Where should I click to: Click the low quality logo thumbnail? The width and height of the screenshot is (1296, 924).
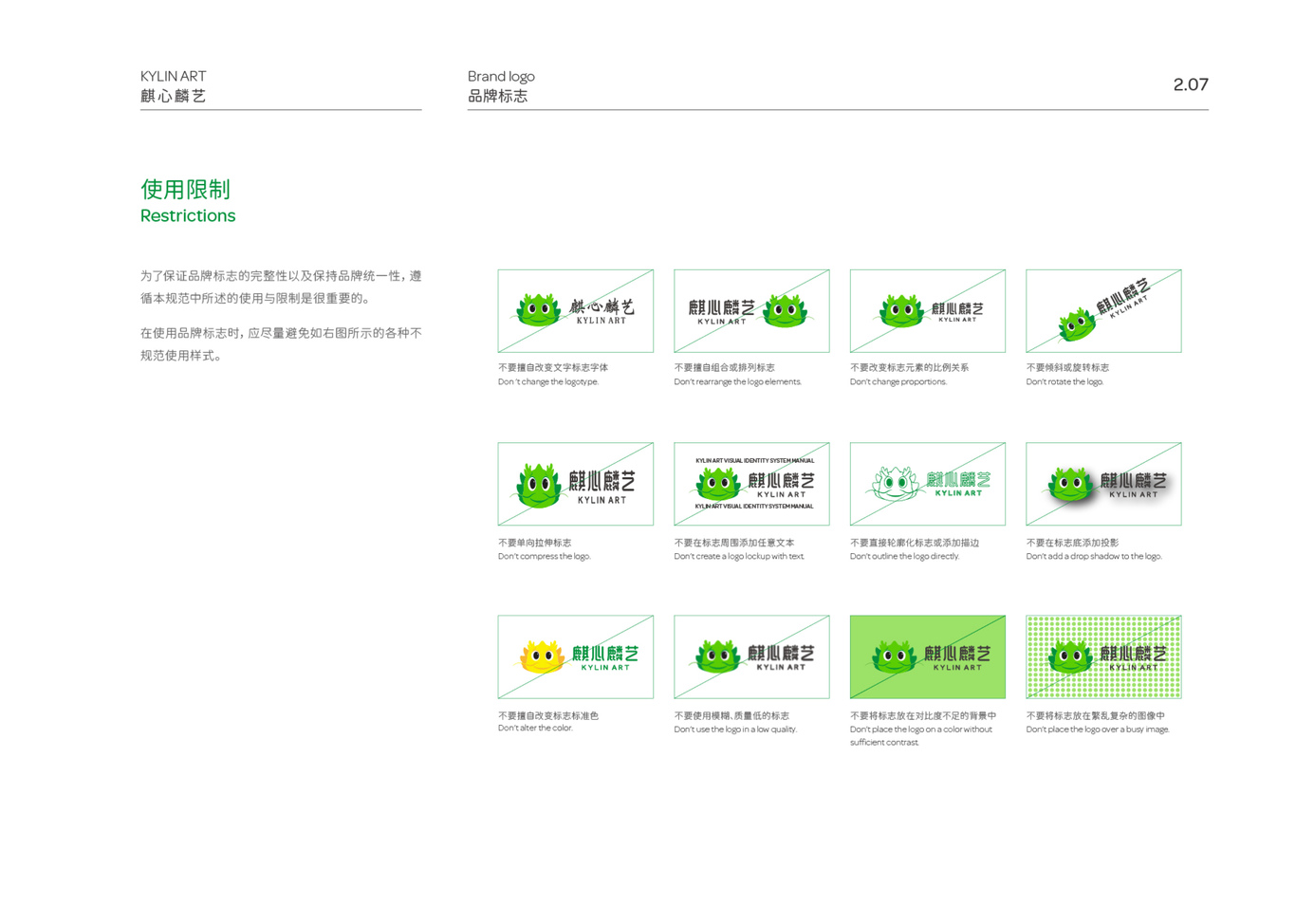click(751, 656)
